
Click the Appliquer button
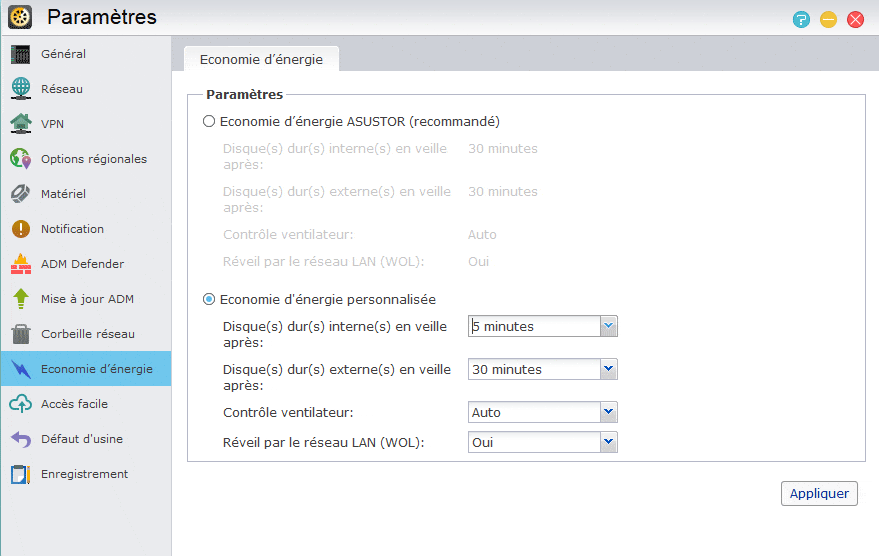[x=819, y=493]
